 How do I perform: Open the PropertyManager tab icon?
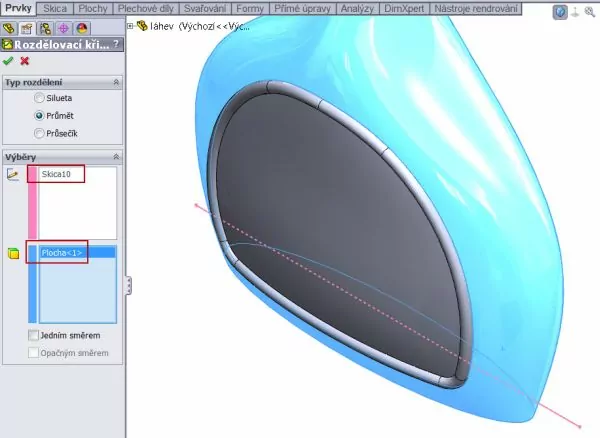click(x=27, y=28)
